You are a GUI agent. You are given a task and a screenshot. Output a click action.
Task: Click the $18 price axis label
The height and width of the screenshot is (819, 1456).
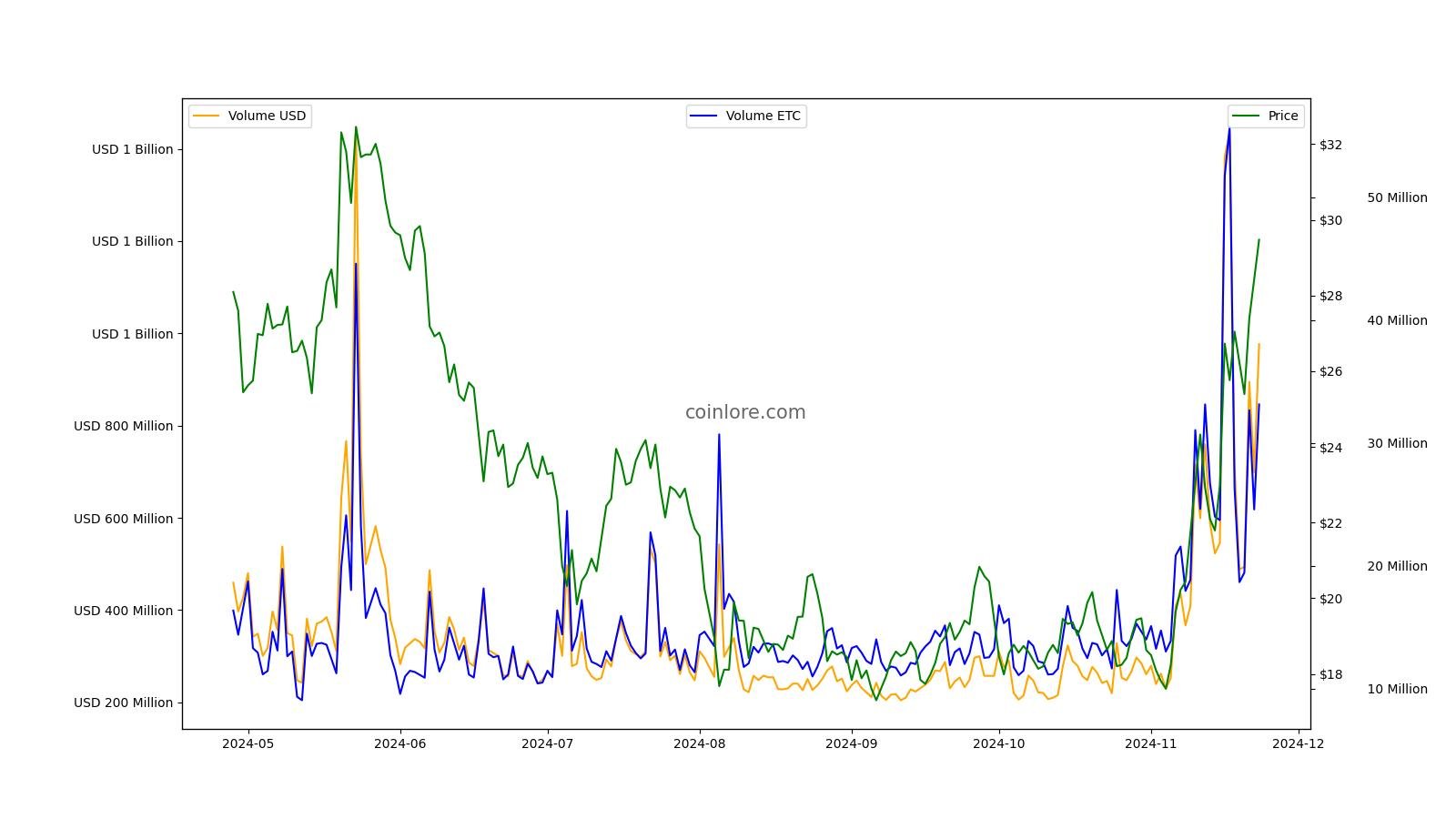(x=1330, y=674)
